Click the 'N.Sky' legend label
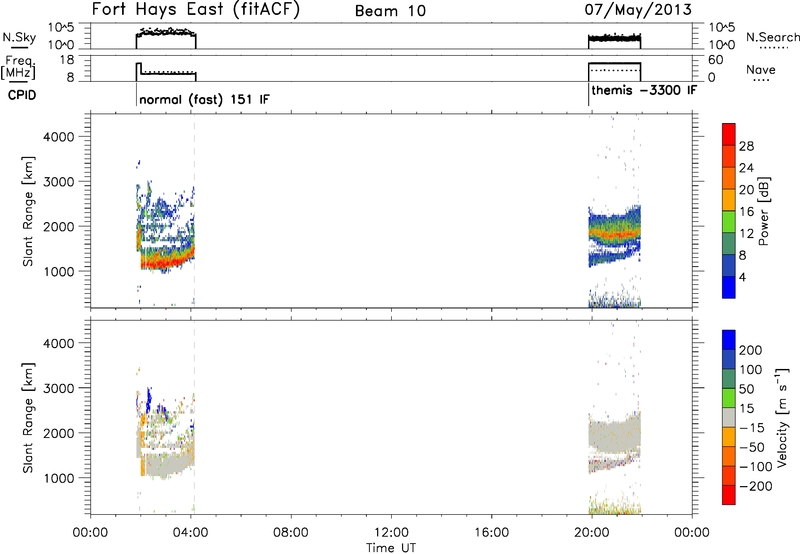 point(19,37)
